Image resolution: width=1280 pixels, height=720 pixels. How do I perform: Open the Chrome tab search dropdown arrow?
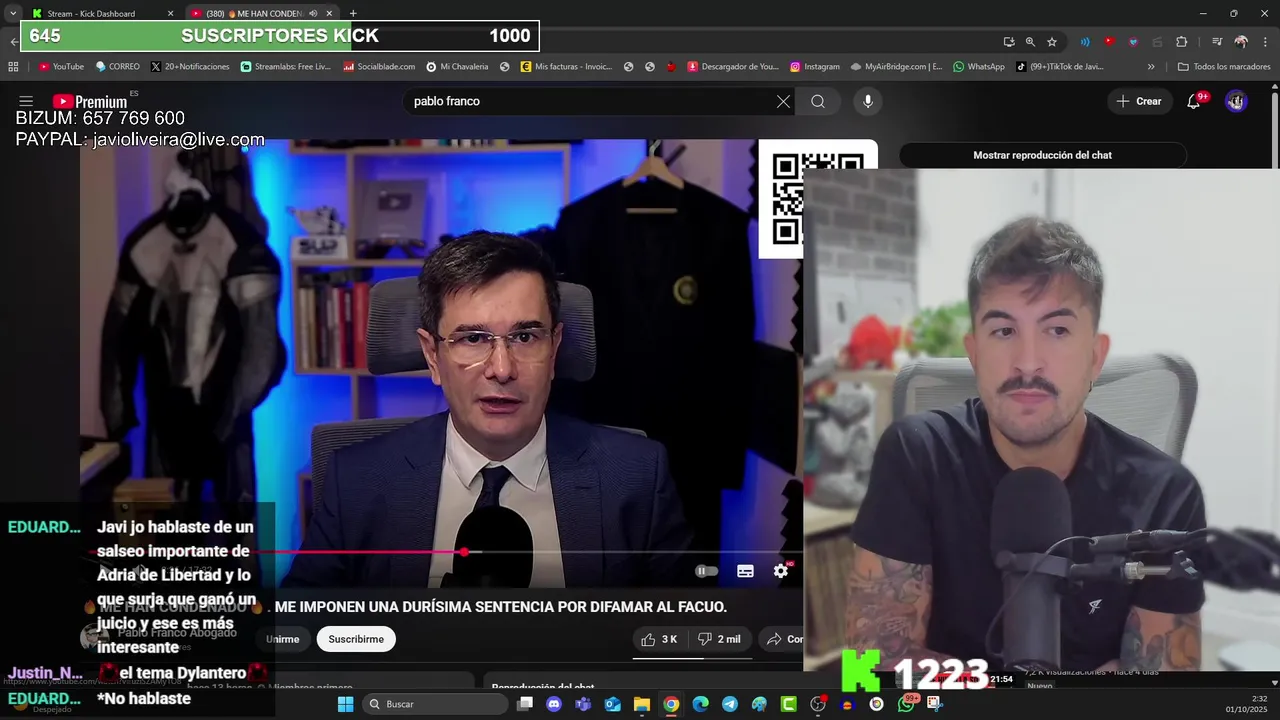coord(13,13)
